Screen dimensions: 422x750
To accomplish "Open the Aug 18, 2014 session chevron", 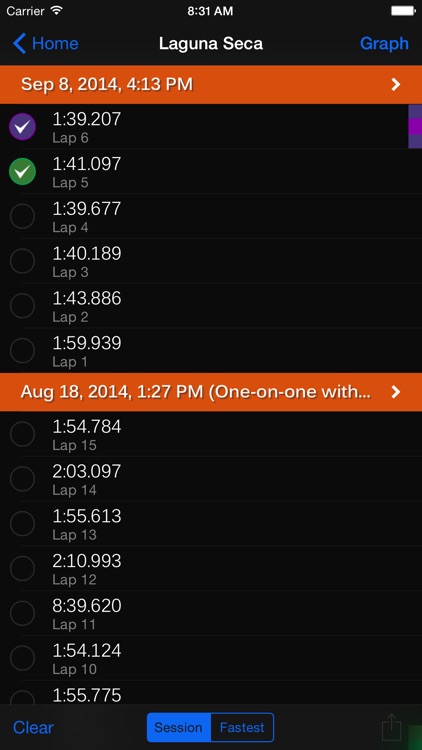I will tap(396, 392).
